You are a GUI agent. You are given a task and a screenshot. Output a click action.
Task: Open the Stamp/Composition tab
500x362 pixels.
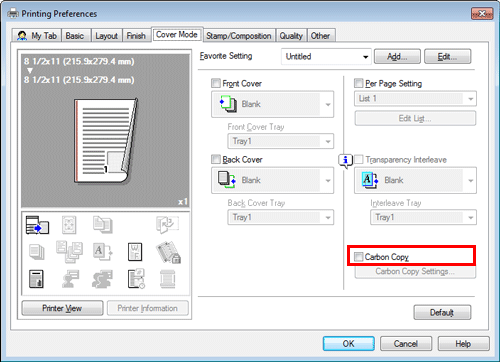(x=239, y=36)
